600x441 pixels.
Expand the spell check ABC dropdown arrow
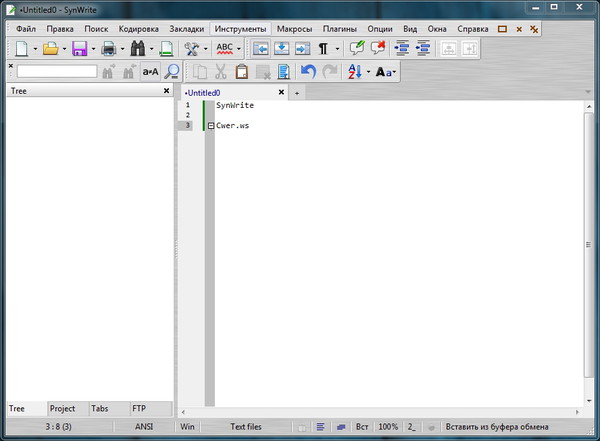point(239,48)
